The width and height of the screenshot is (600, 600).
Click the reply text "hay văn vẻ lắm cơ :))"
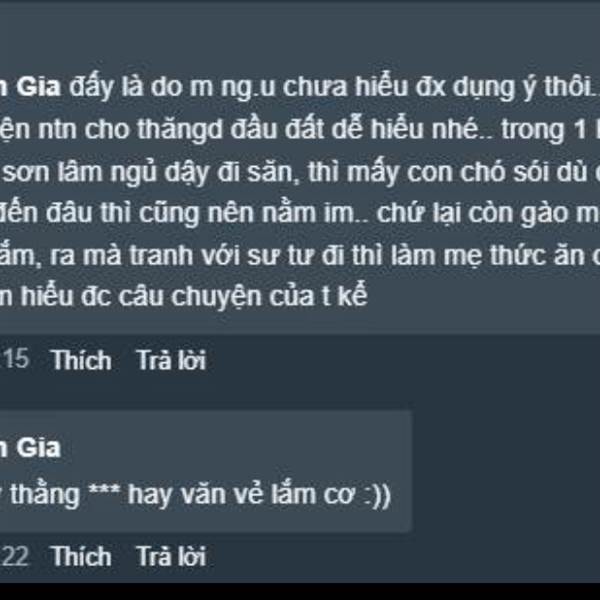point(259,495)
